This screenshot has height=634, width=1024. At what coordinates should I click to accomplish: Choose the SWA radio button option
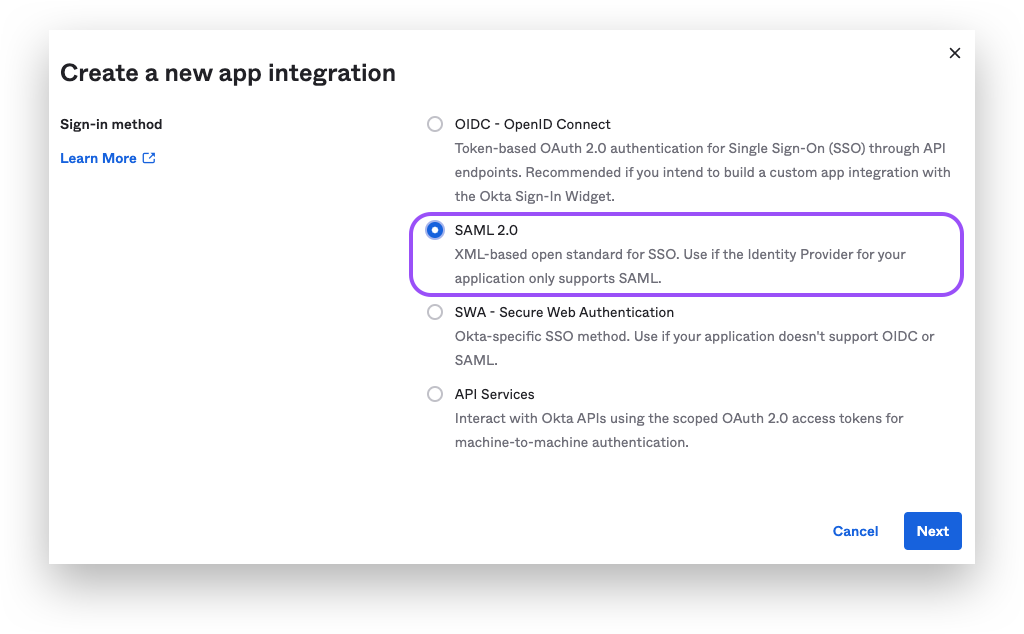coord(435,312)
